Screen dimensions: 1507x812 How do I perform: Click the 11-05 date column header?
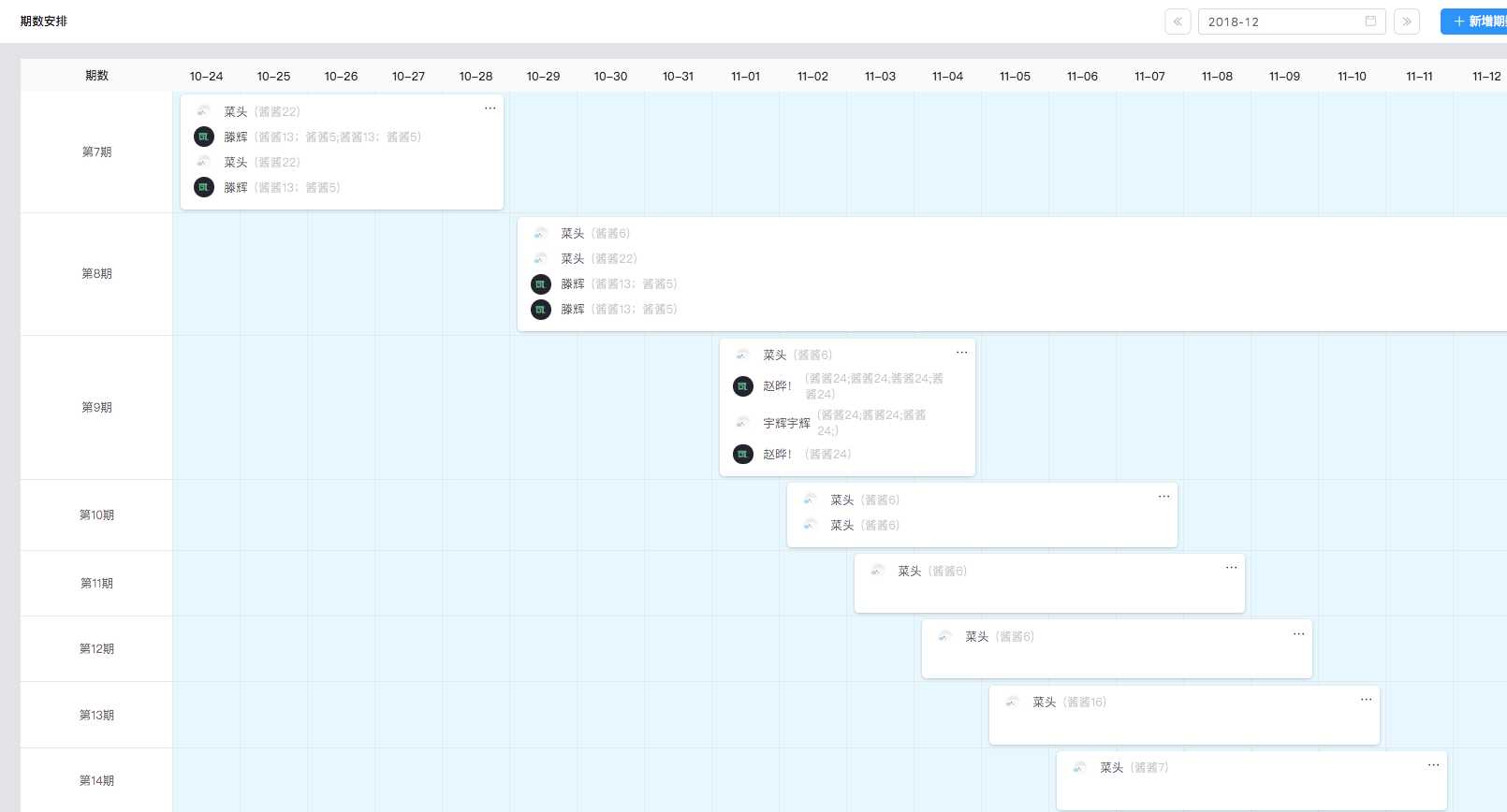click(1015, 76)
